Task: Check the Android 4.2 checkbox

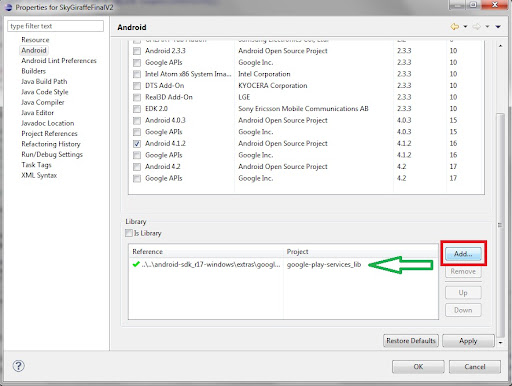Action: 137,167
